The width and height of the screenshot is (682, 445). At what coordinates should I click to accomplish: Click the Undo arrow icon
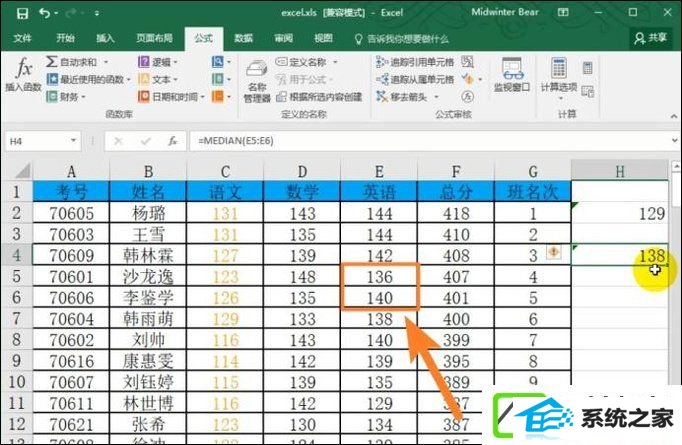click(45, 13)
